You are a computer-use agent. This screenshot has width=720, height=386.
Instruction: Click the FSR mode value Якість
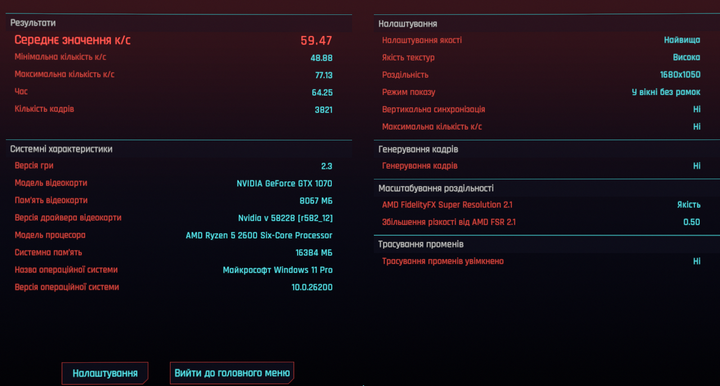pyautogui.click(x=689, y=205)
